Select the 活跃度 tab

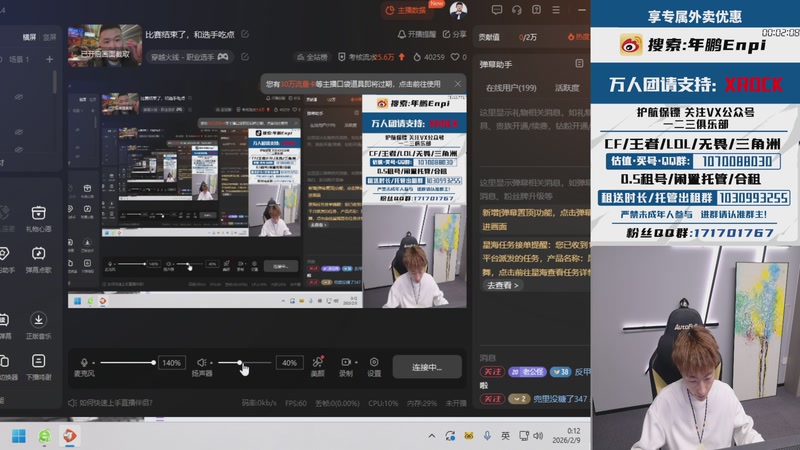pos(567,88)
